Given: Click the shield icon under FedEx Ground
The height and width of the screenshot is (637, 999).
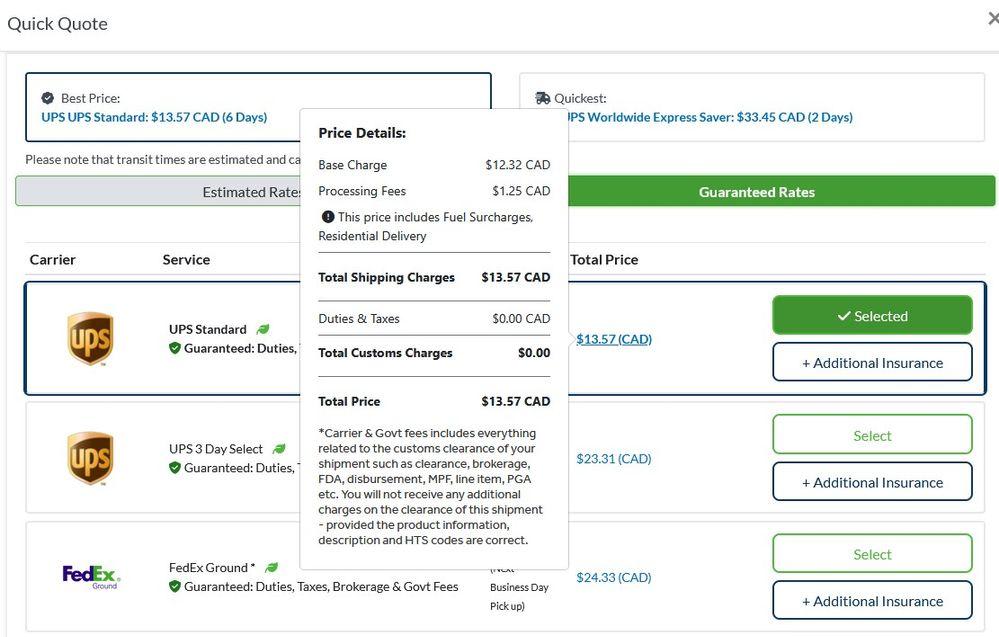Looking at the screenshot, I should click(175, 587).
